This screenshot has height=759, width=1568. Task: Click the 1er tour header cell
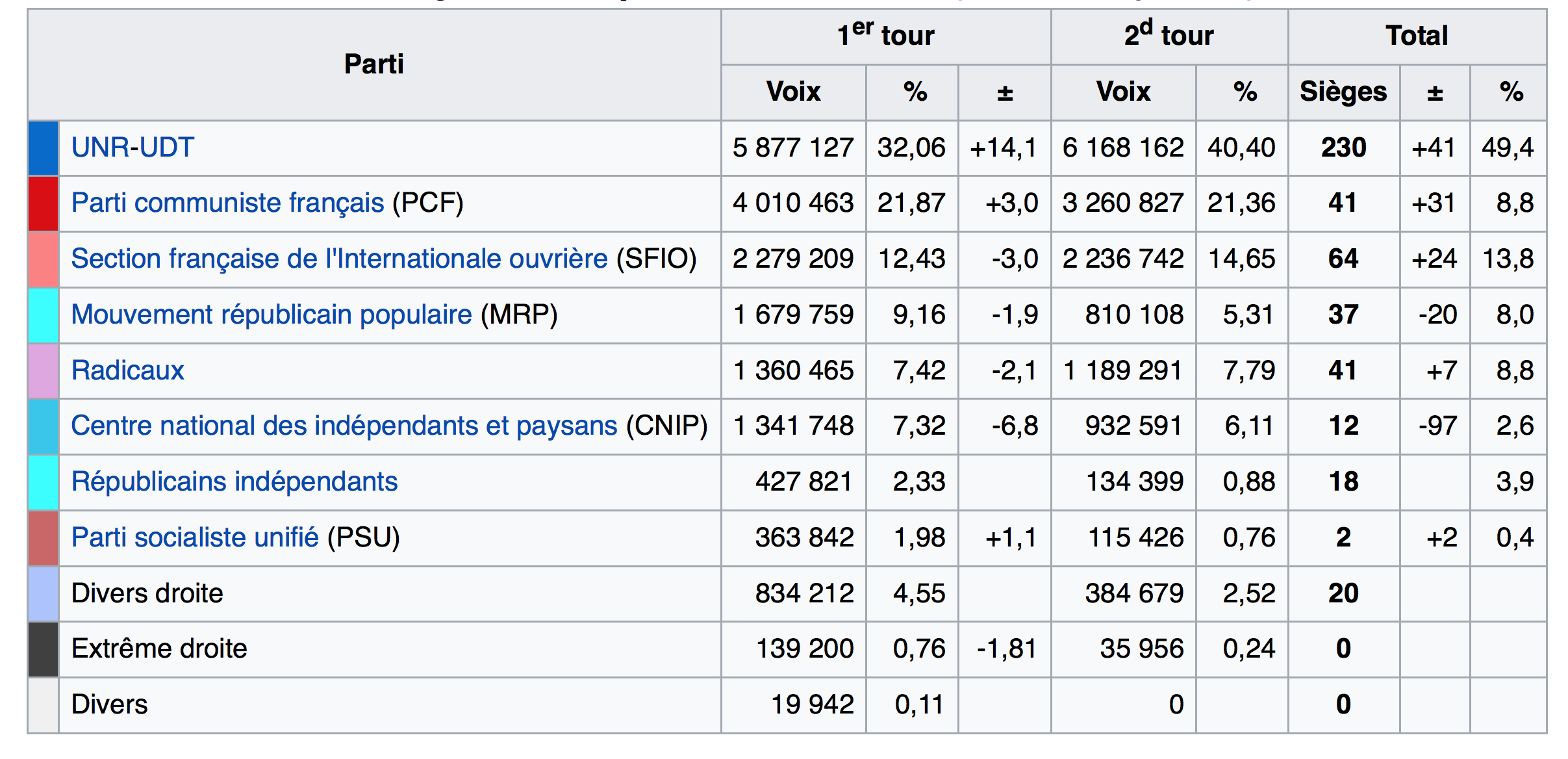tap(885, 36)
